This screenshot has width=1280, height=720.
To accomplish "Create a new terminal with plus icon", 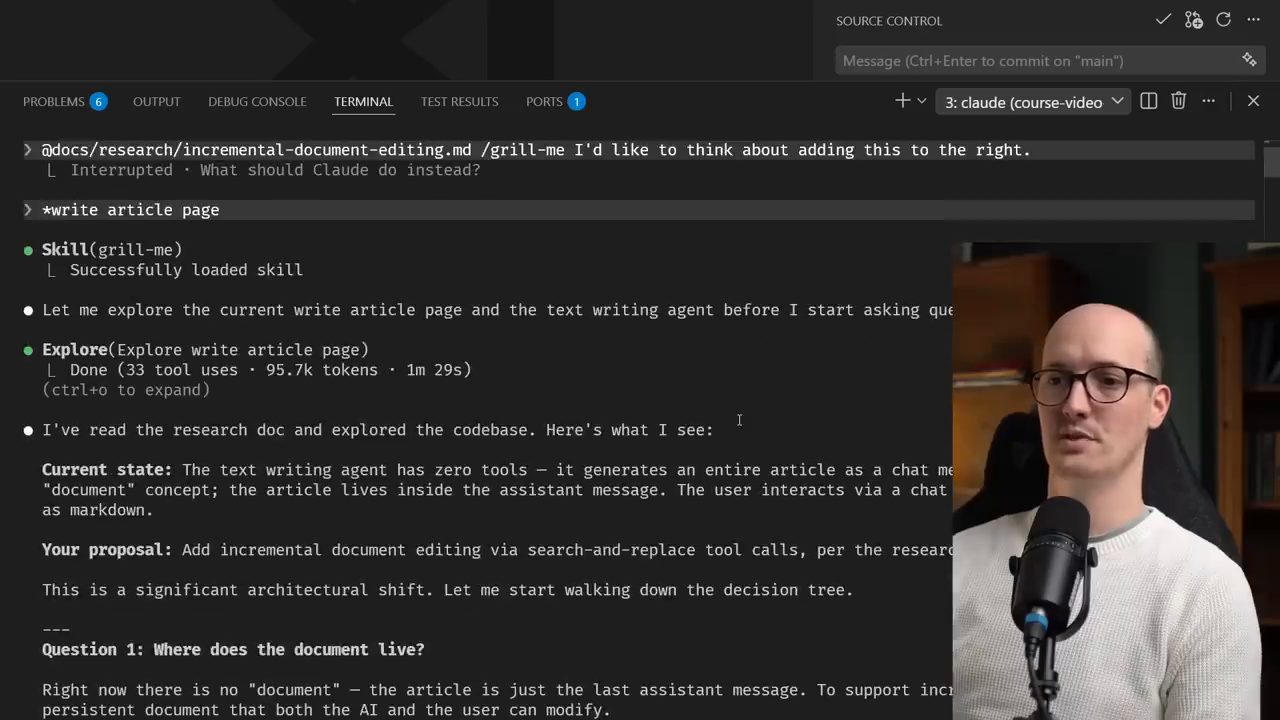I will (x=902, y=101).
